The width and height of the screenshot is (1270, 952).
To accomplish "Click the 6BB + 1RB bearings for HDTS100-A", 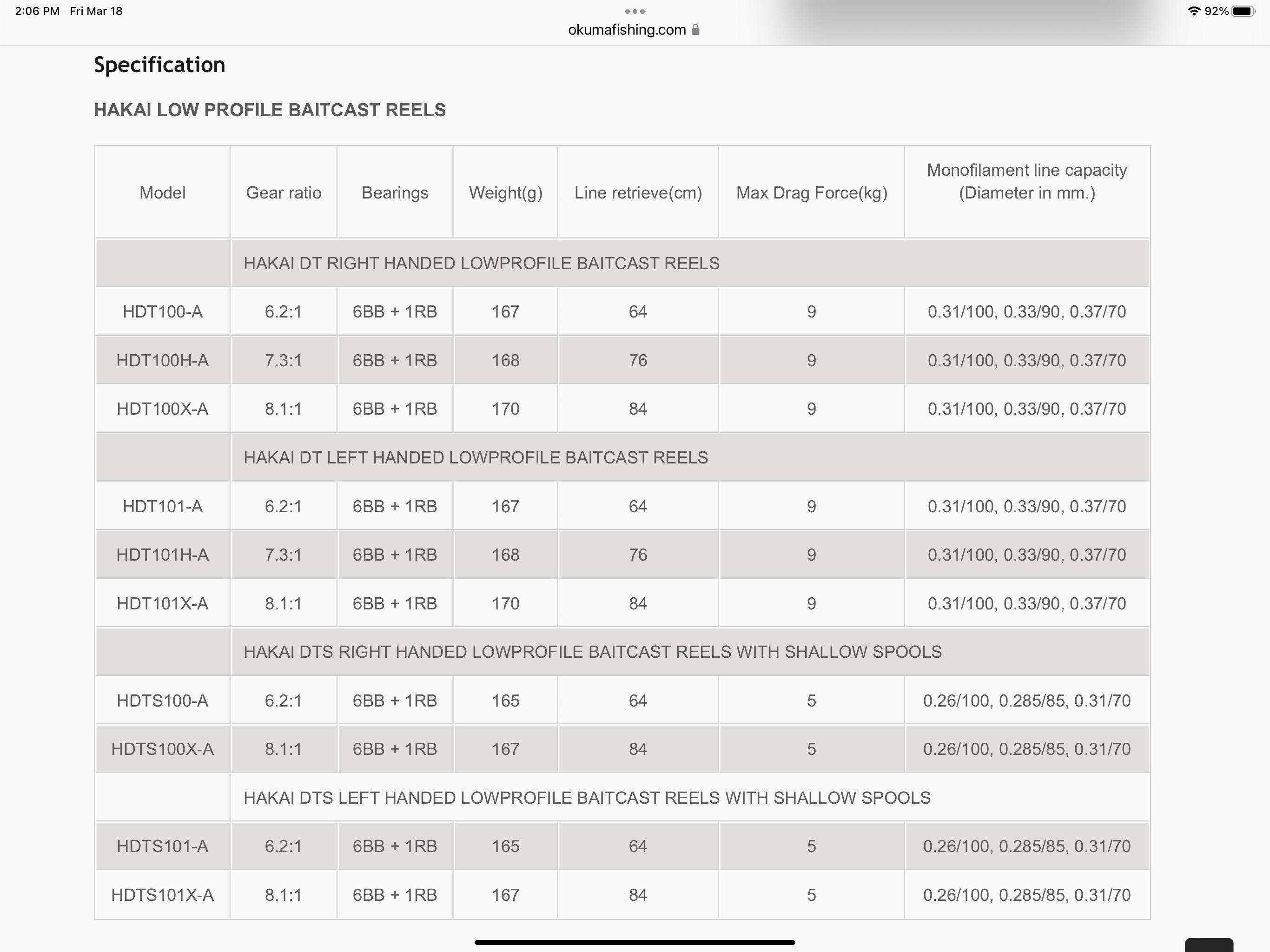I will (x=395, y=701).
